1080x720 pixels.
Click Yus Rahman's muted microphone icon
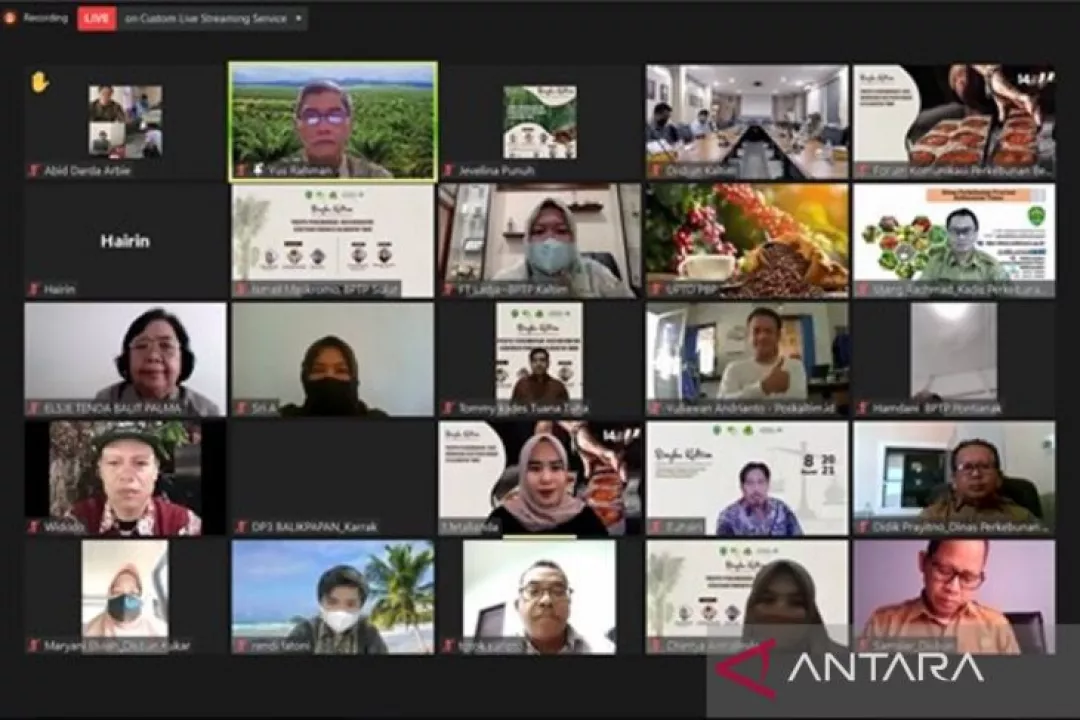pos(241,170)
